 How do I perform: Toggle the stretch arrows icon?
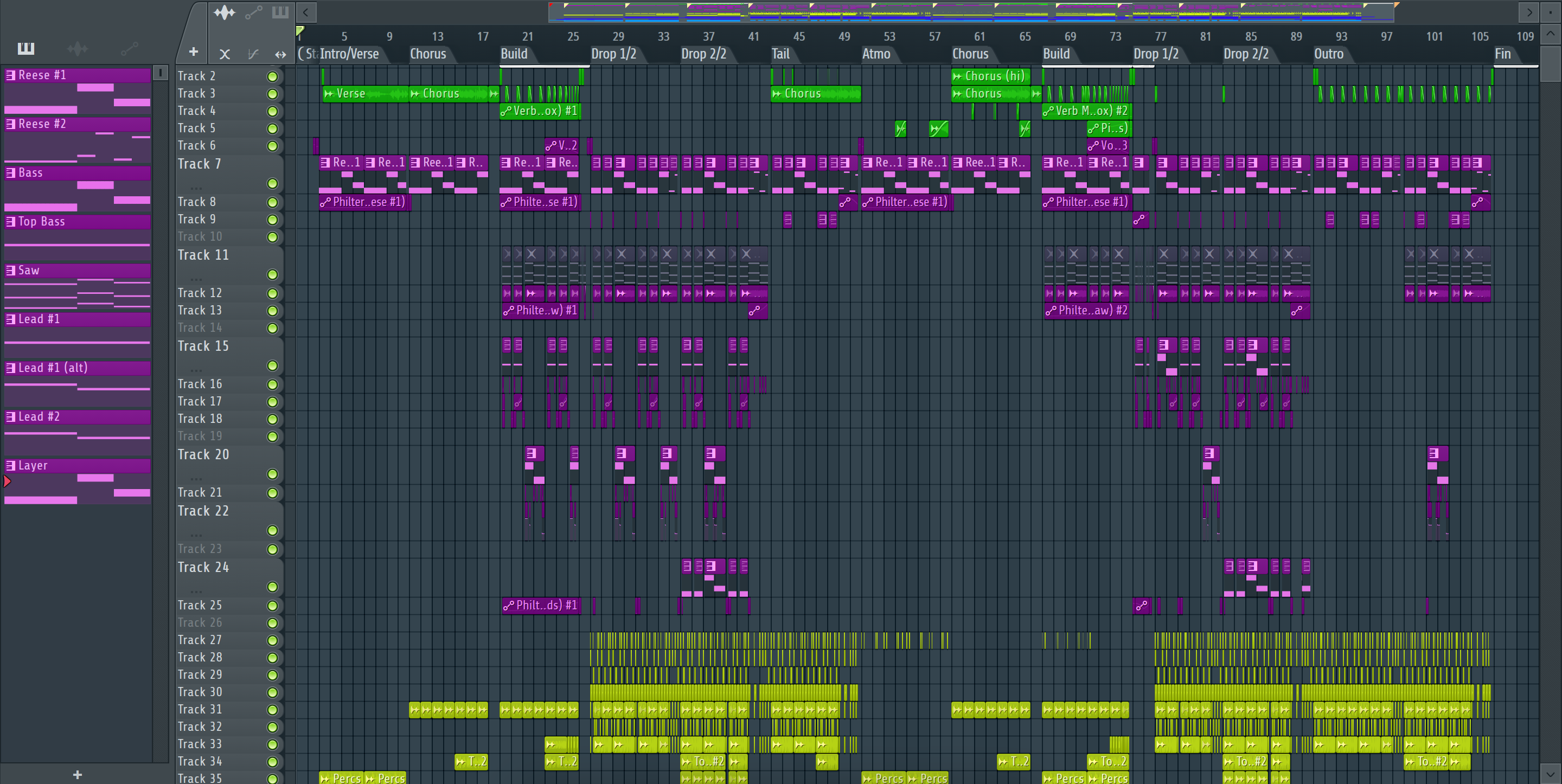(280, 54)
